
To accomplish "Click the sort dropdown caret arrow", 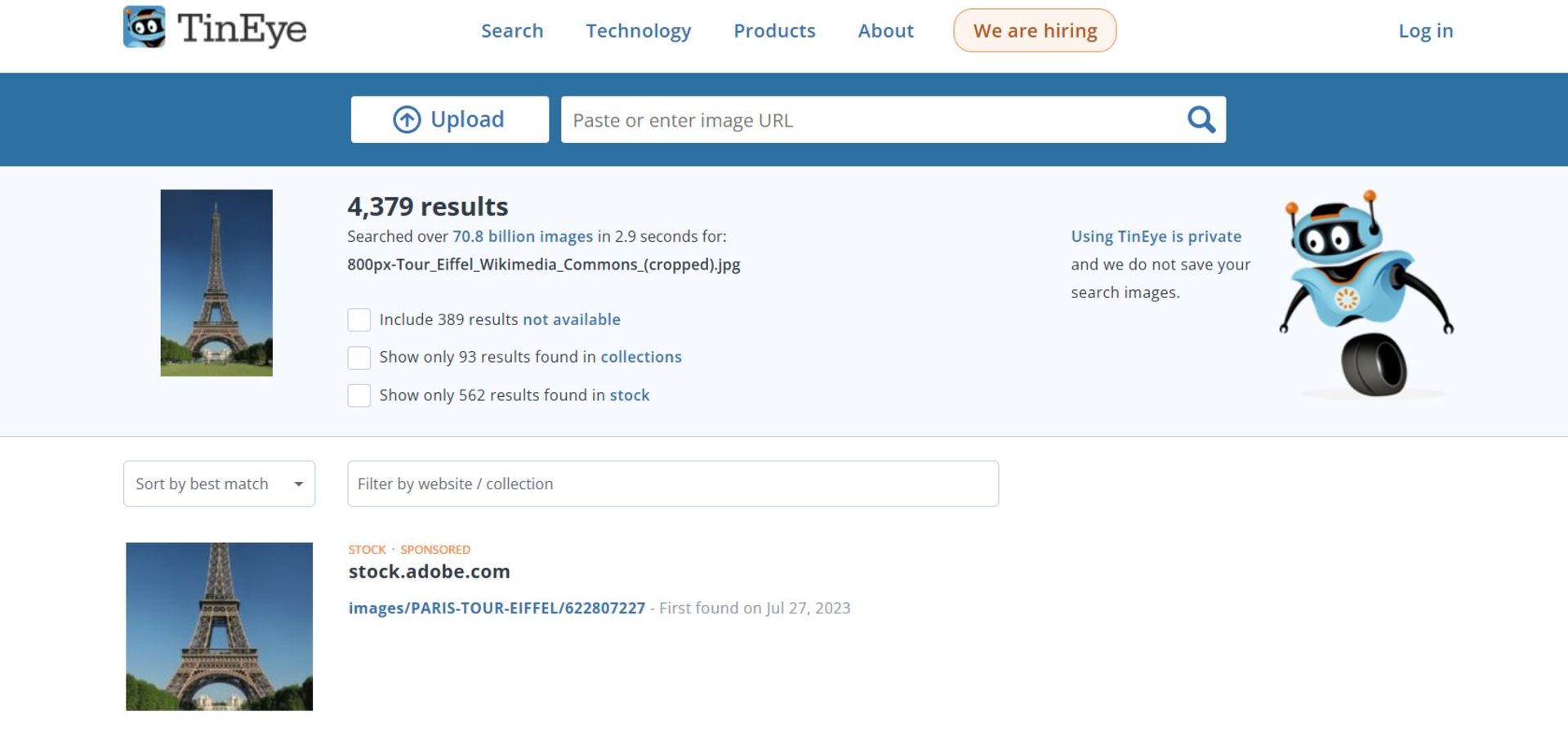I will [299, 484].
